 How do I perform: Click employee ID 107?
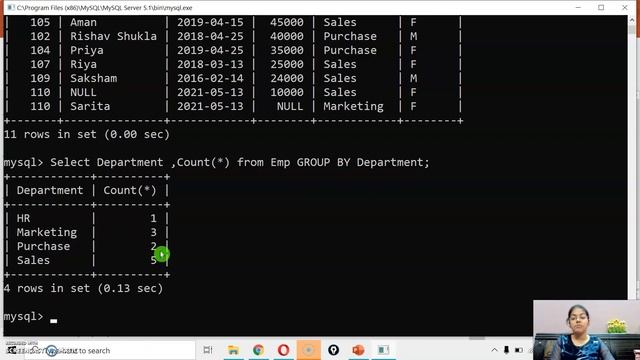40,64
